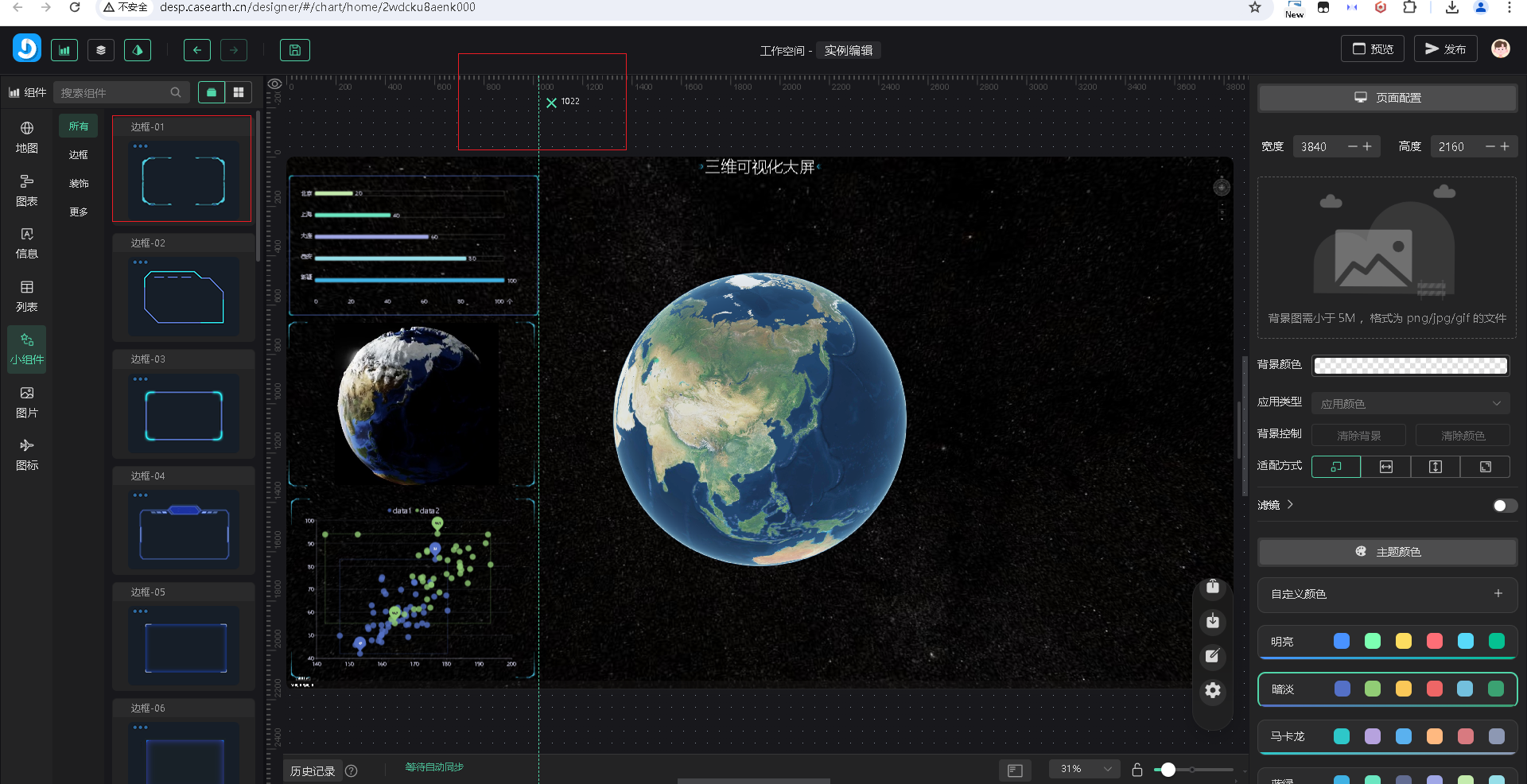The width and height of the screenshot is (1527, 784).
Task: Click the history help question icon
Action: (352, 770)
